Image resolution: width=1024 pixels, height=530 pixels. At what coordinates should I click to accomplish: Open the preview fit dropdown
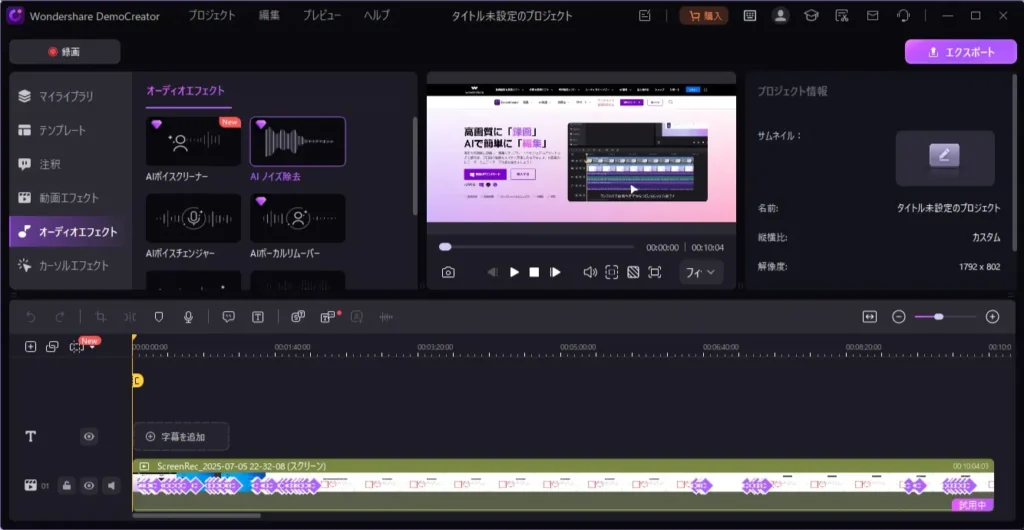pyautogui.click(x=701, y=272)
